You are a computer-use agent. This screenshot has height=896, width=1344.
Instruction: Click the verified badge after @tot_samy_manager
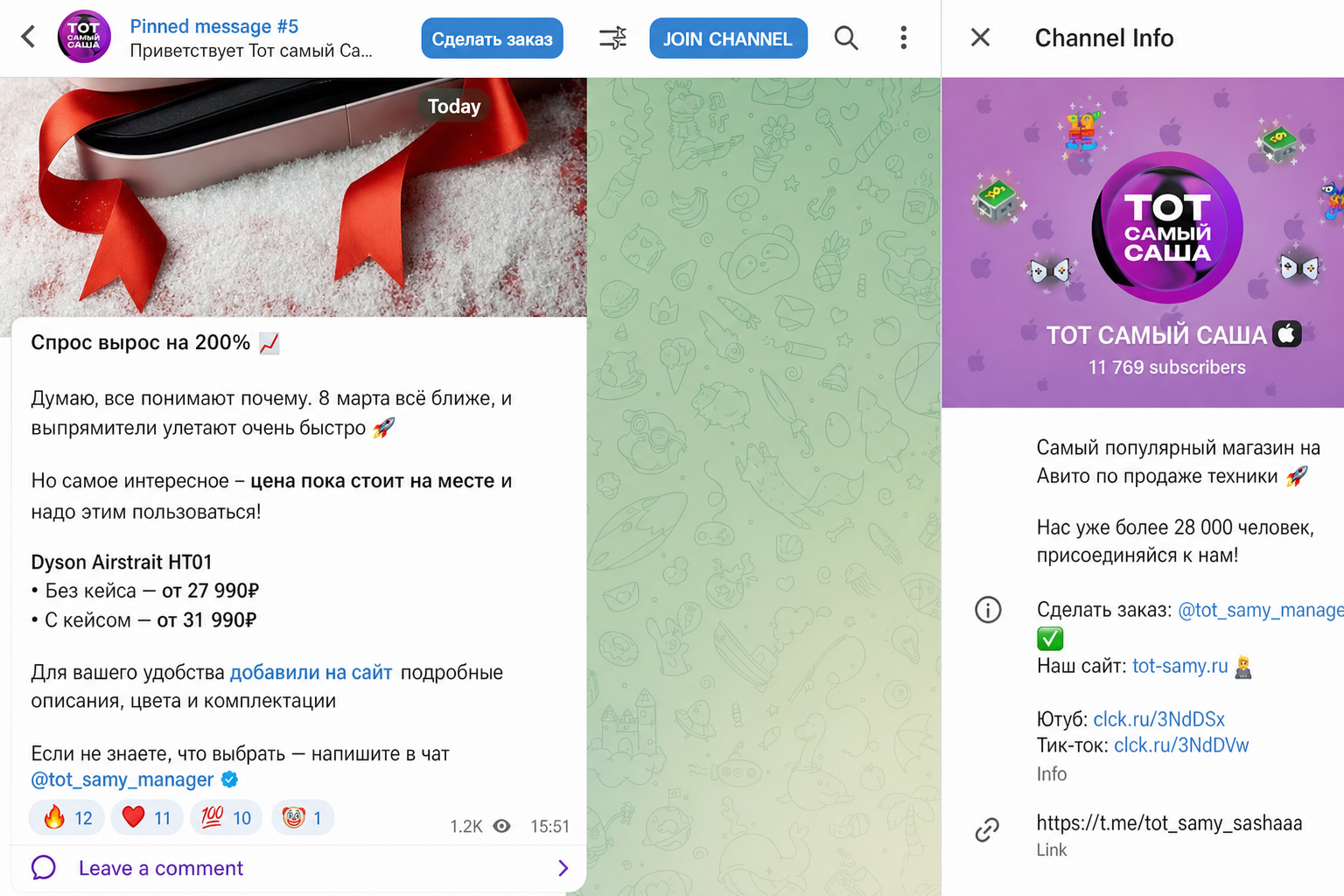pyautogui.click(x=229, y=779)
